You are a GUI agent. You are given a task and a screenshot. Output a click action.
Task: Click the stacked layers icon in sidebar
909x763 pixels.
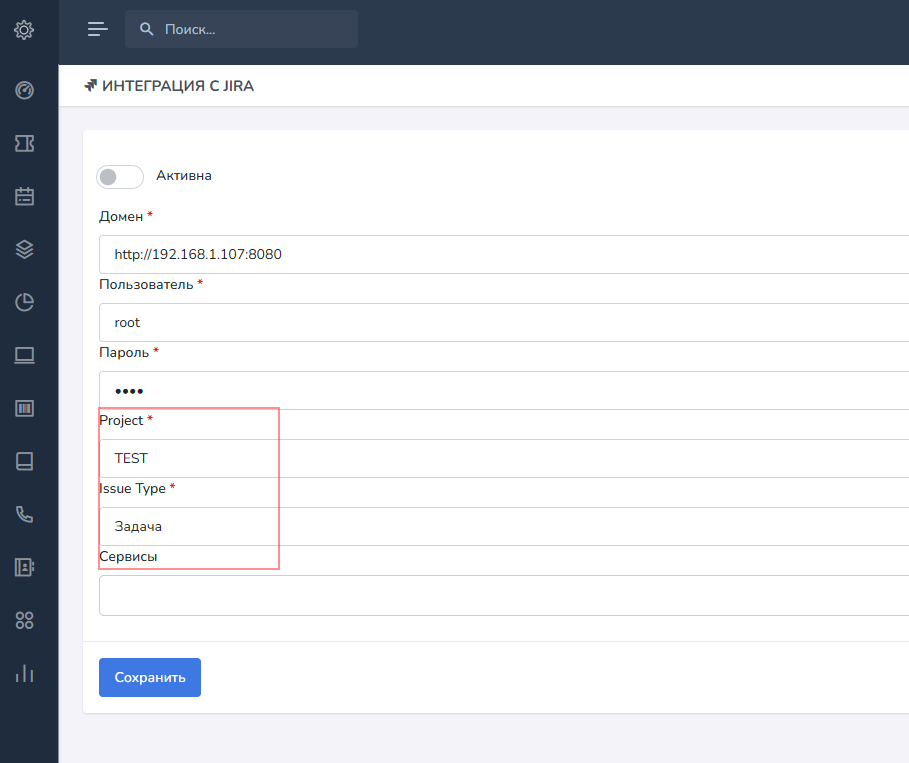(x=25, y=249)
